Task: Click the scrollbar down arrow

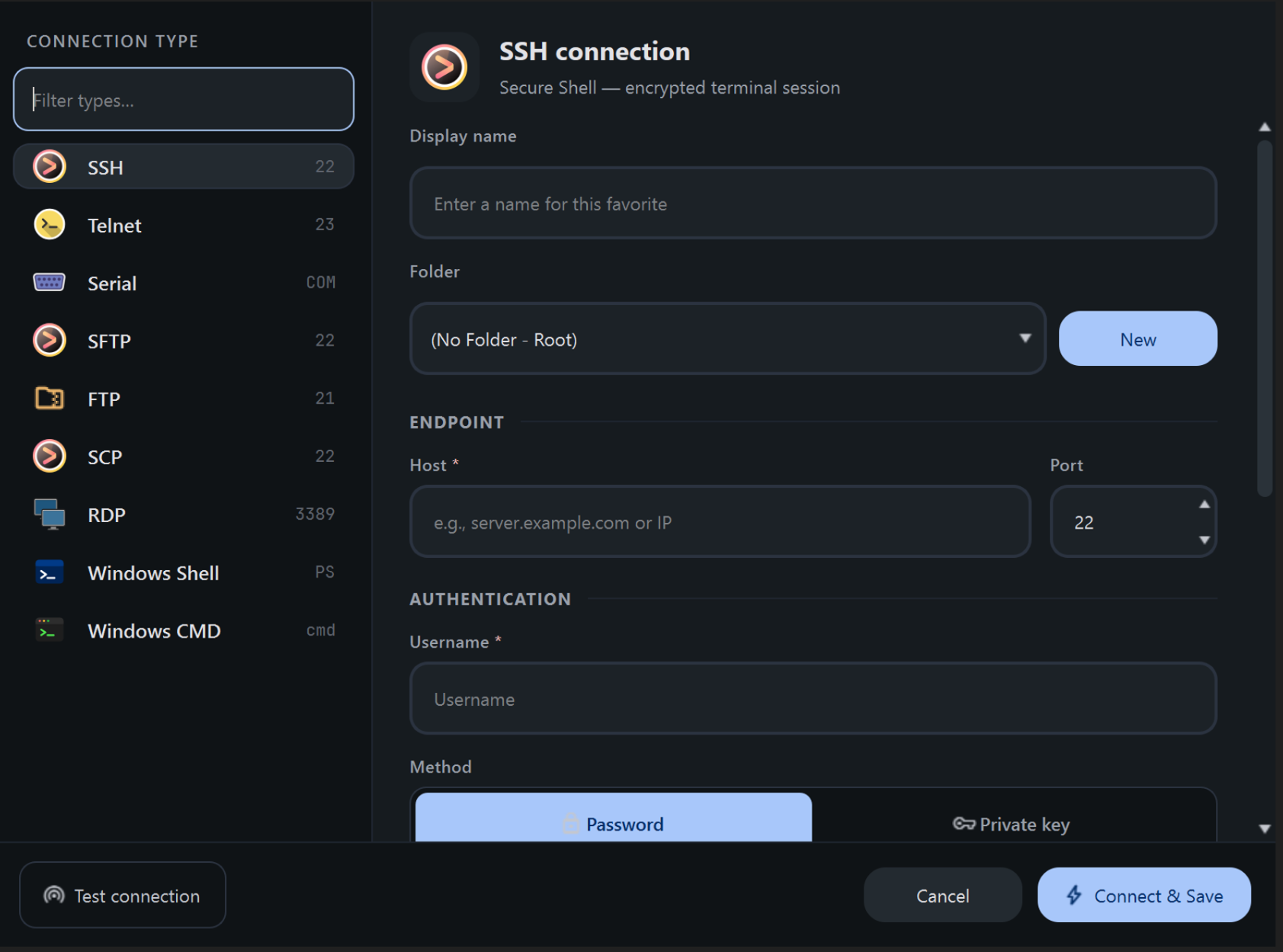Action: pyautogui.click(x=1265, y=829)
